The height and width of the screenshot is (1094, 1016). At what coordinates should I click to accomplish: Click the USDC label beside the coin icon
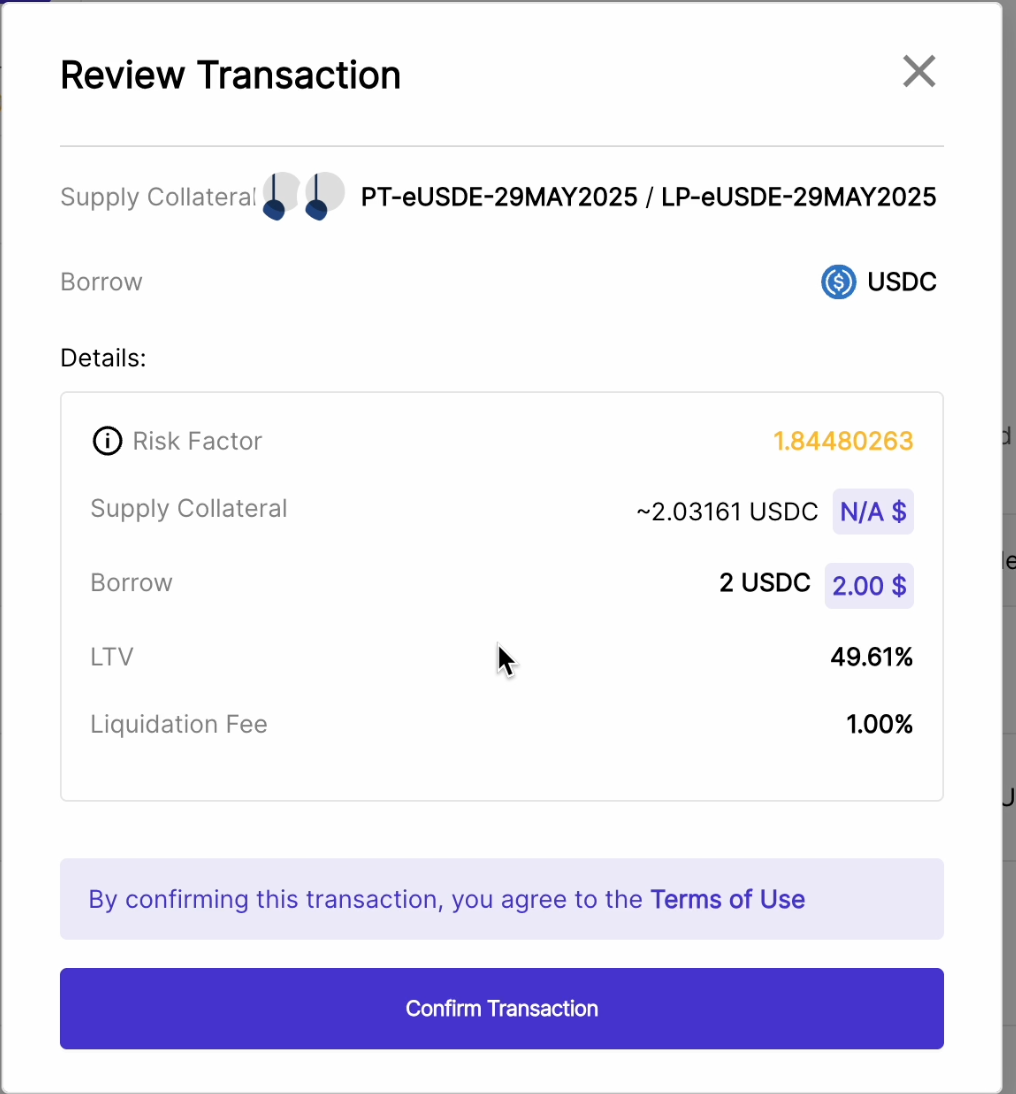pos(902,282)
